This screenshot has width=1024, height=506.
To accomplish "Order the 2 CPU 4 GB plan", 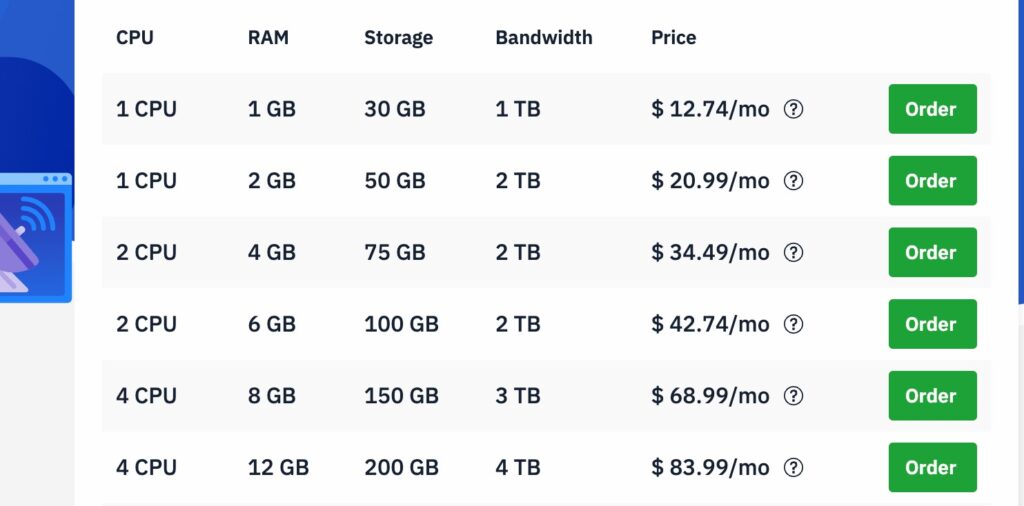I will pos(931,253).
